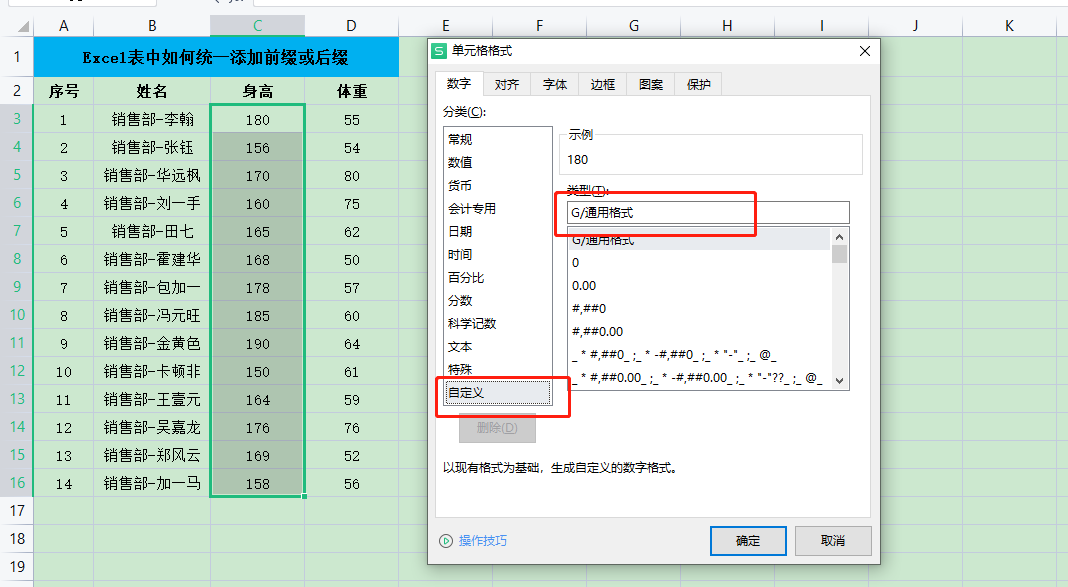The height and width of the screenshot is (587, 1068).
Task: Select column A header
Action: [x=63, y=26]
